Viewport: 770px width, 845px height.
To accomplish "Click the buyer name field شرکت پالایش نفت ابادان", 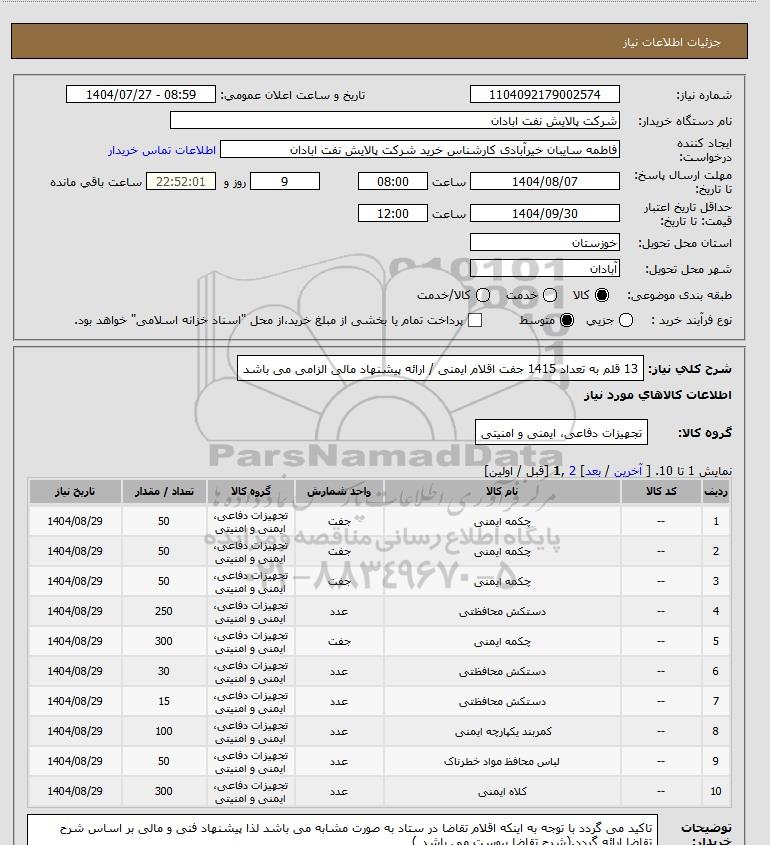I will pyautogui.click(x=394, y=120).
